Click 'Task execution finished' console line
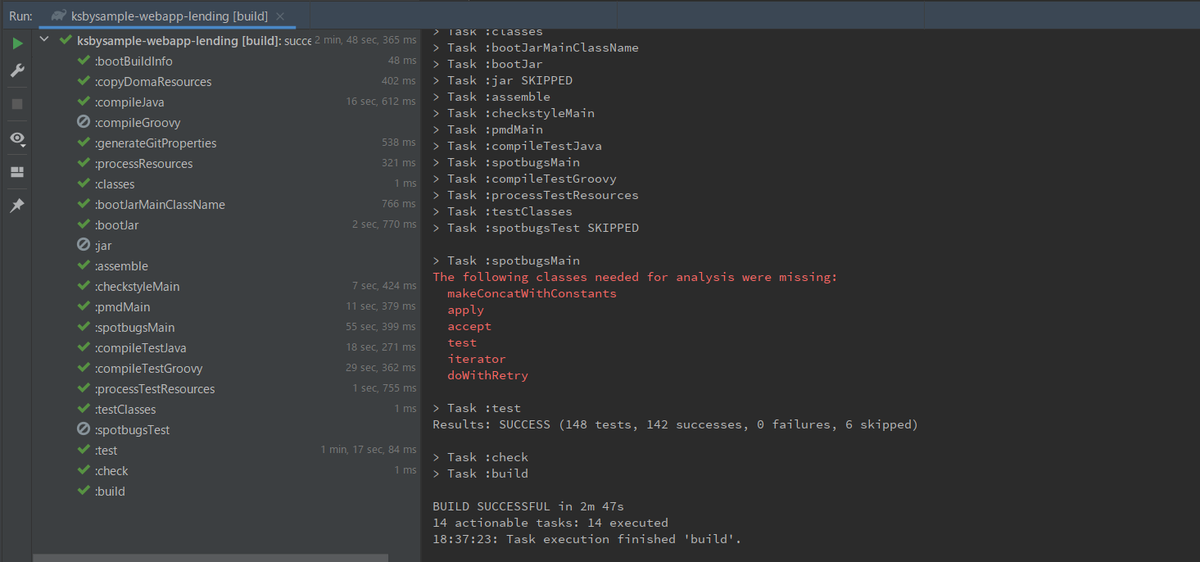The height and width of the screenshot is (562, 1200). [x=587, y=539]
